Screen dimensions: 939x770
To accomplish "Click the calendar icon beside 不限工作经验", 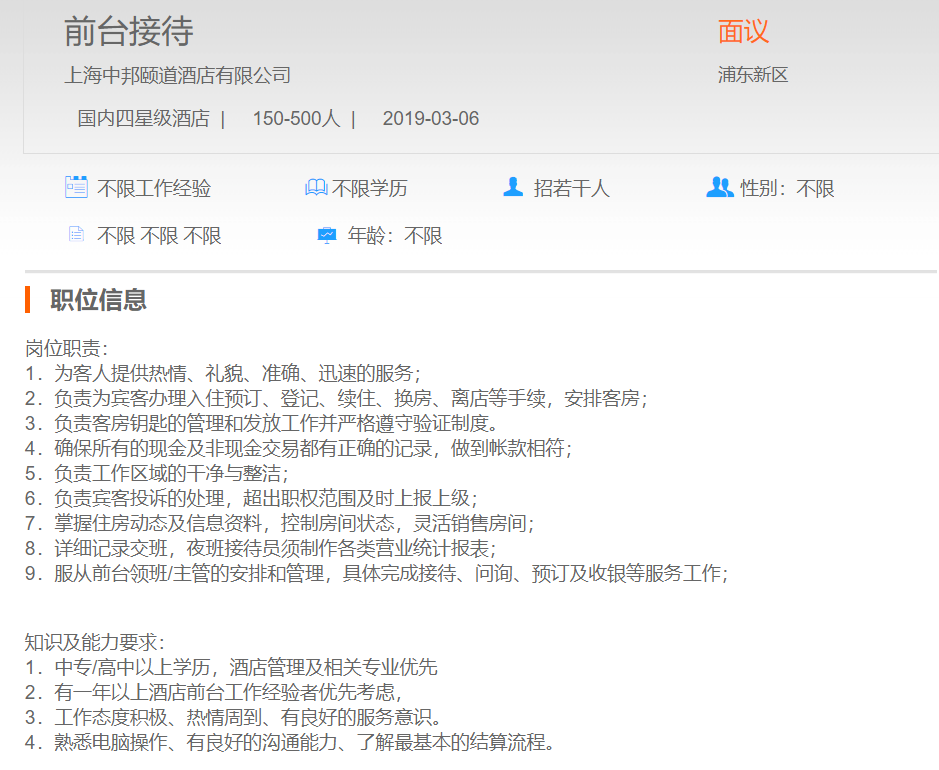I will [76, 187].
